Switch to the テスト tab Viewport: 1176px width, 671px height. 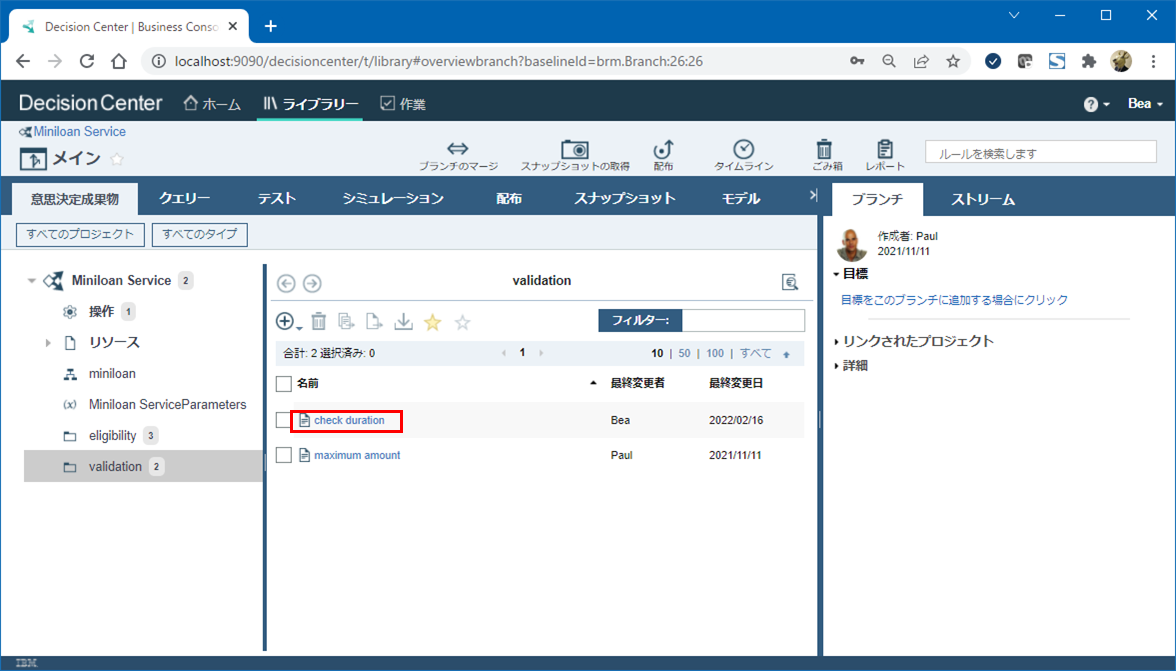tap(277, 199)
